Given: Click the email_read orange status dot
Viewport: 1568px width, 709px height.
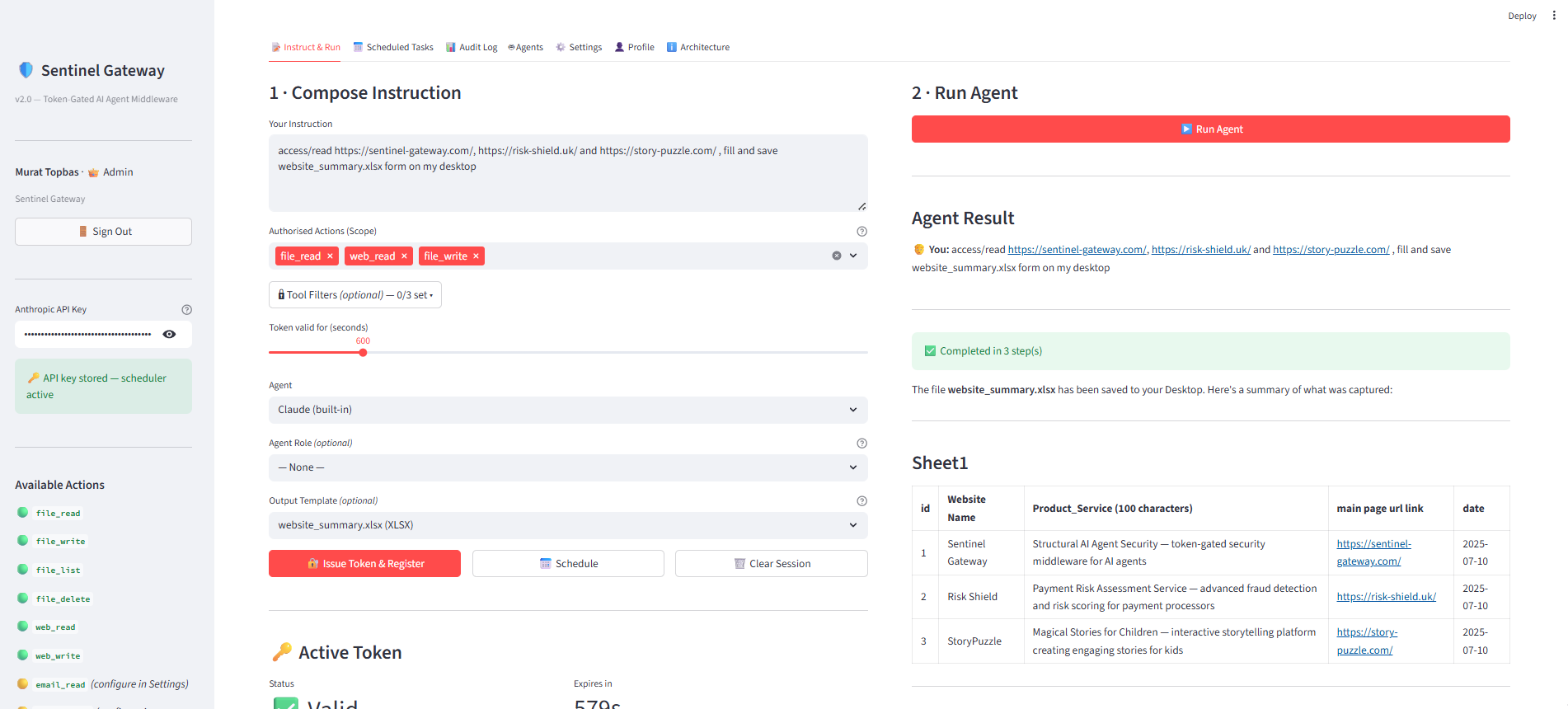Looking at the screenshot, I should pos(23,684).
